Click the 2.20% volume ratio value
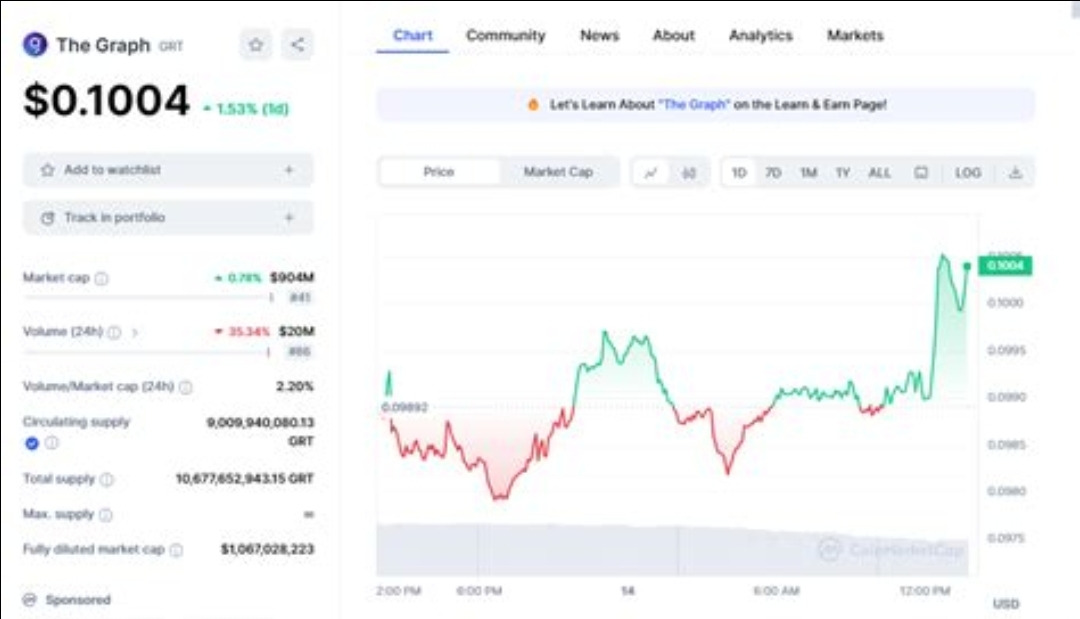1080x619 pixels. tap(295, 386)
